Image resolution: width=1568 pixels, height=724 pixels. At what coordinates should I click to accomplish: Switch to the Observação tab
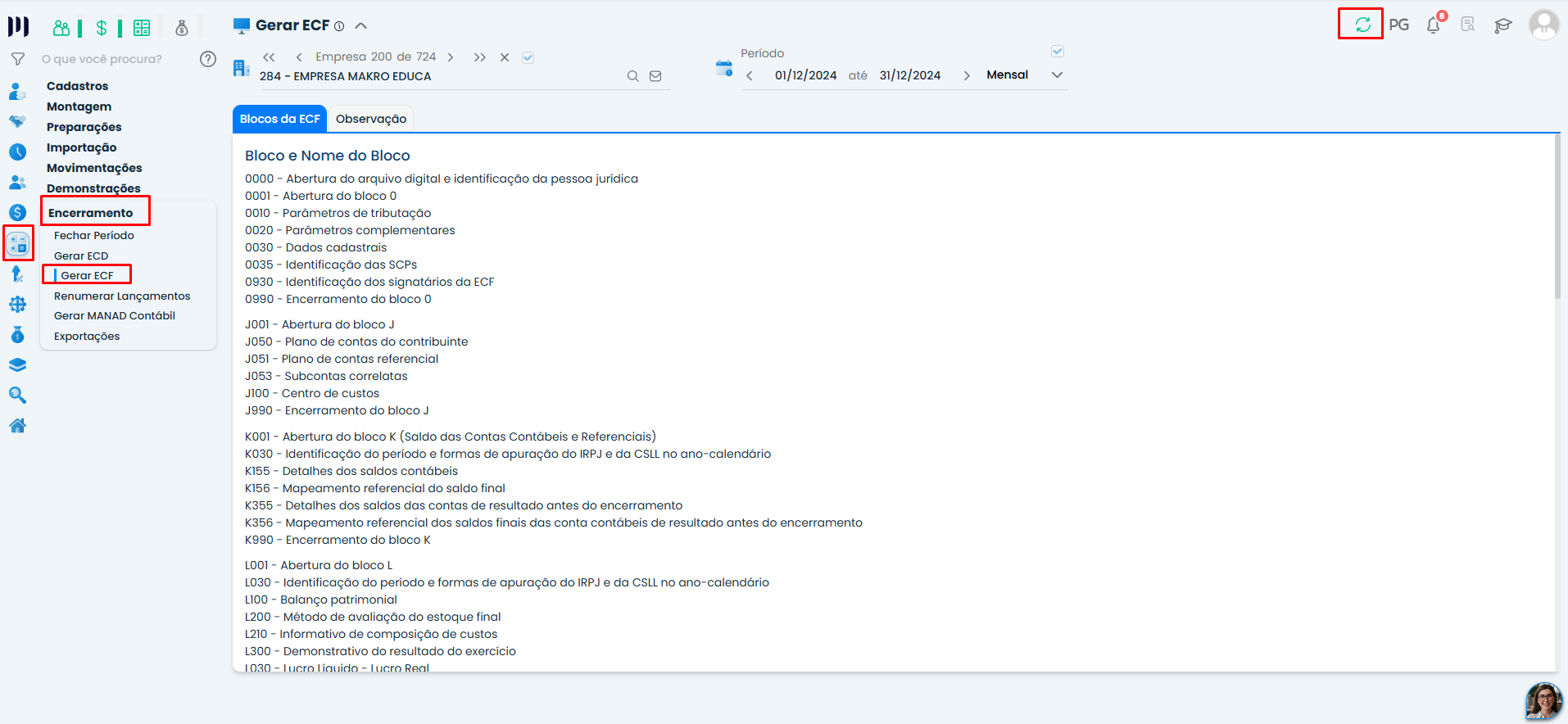[371, 119]
